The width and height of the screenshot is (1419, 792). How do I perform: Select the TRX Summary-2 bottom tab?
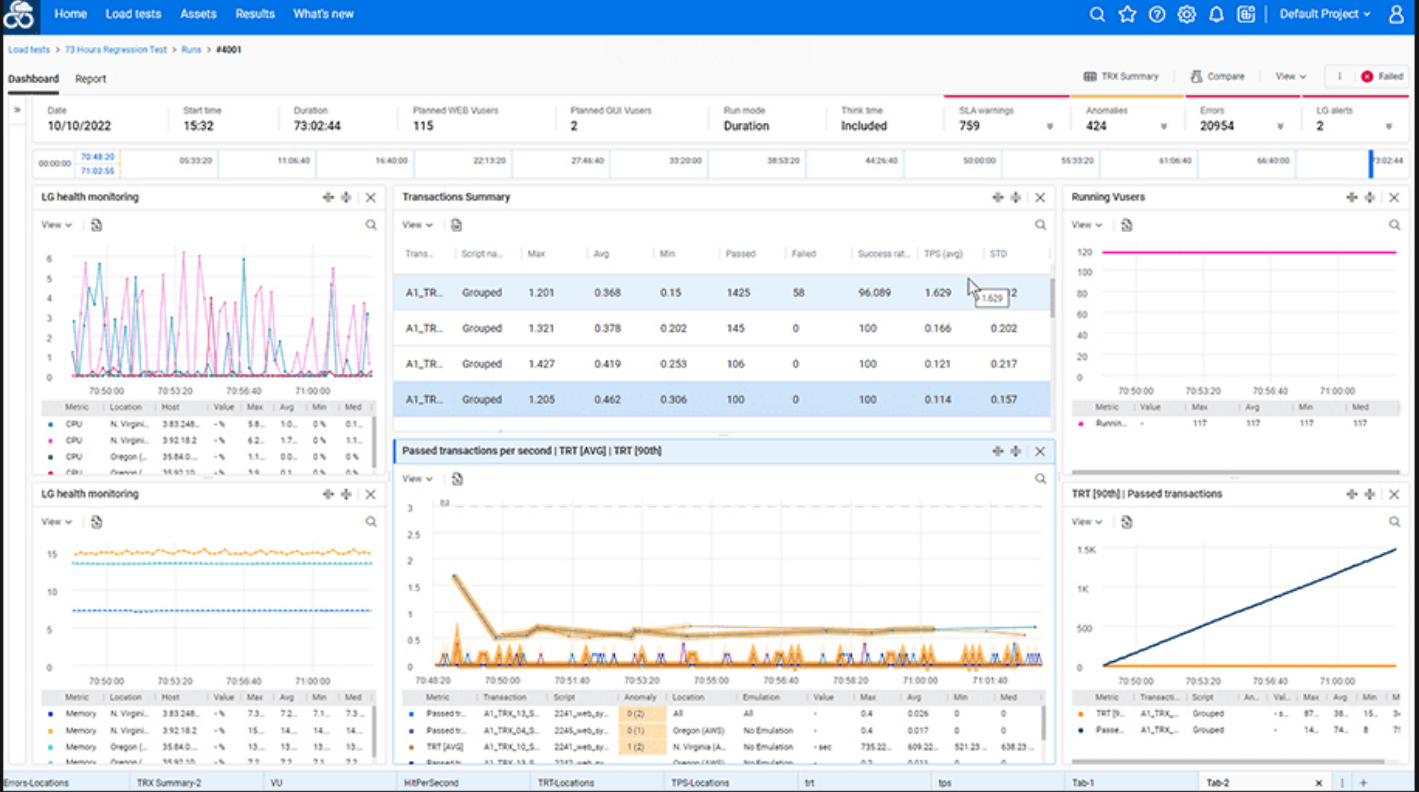169,783
